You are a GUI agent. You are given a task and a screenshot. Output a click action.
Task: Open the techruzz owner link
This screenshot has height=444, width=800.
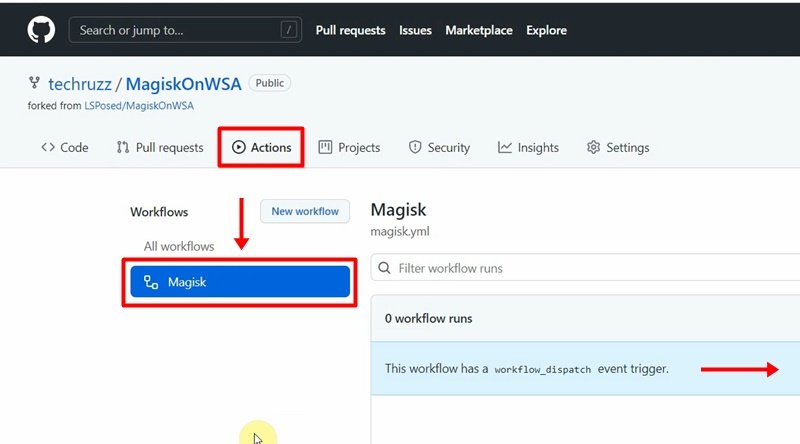click(80, 84)
